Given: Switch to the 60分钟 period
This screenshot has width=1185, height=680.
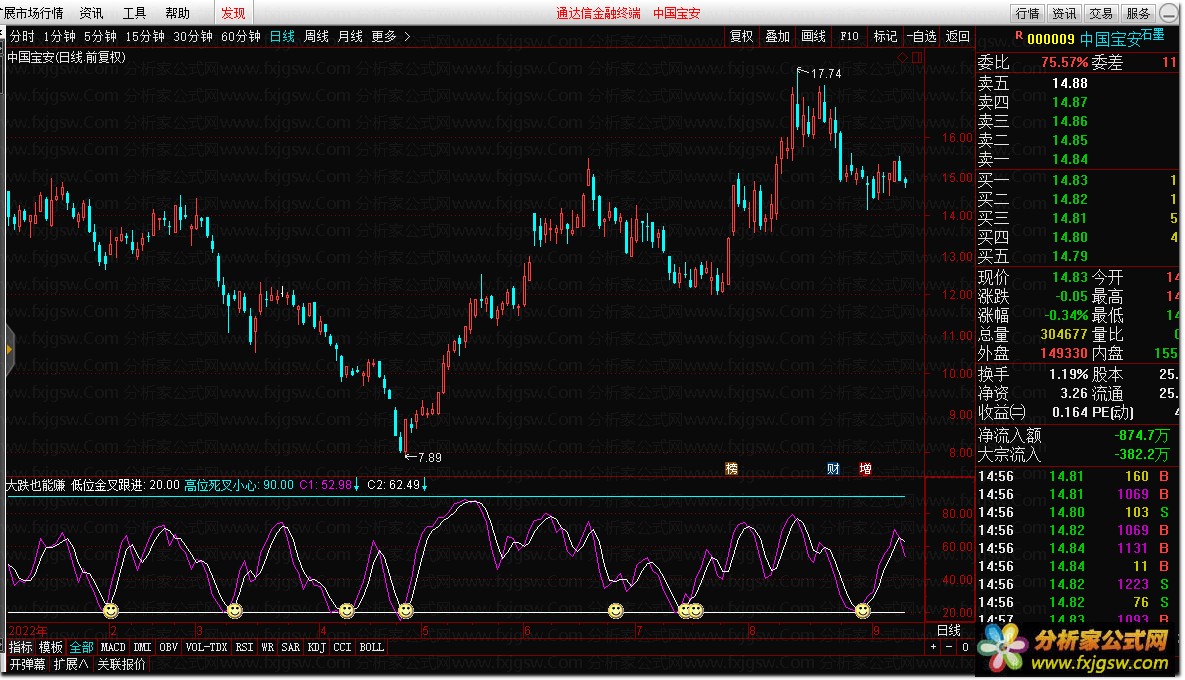Looking at the screenshot, I should pyautogui.click(x=240, y=36).
